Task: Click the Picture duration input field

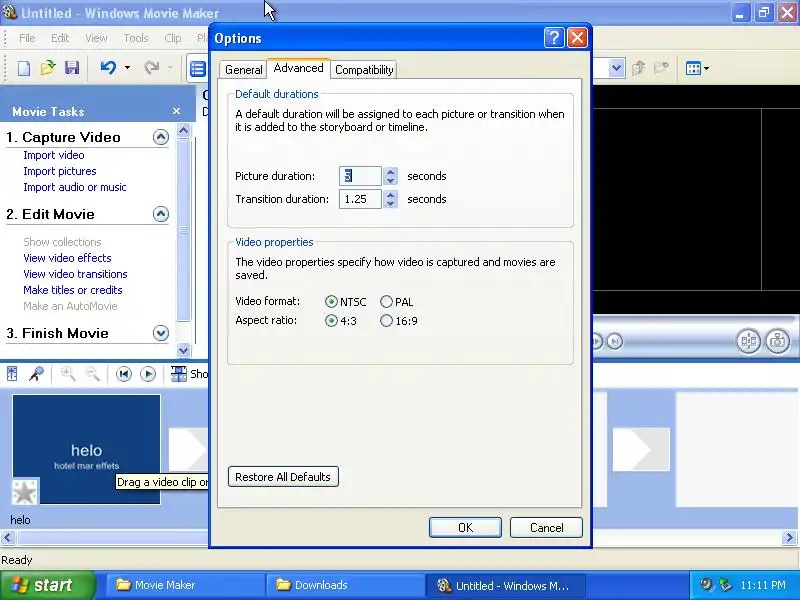Action: 360,176
